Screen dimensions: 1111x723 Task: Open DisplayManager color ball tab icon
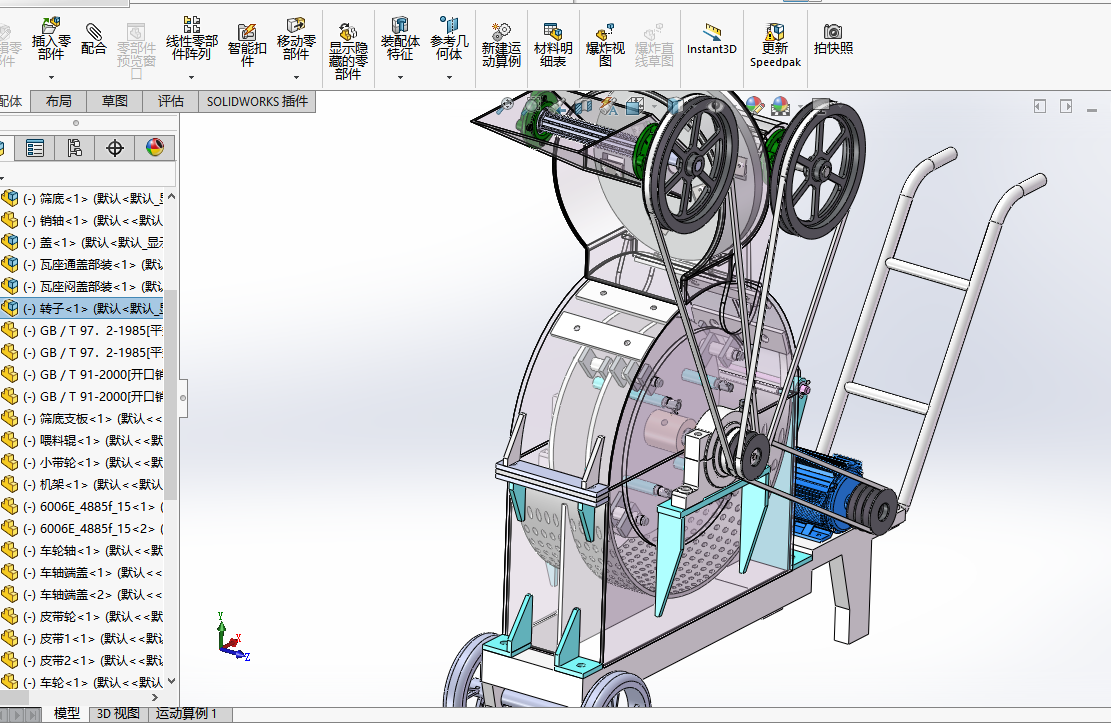point(154,148)
